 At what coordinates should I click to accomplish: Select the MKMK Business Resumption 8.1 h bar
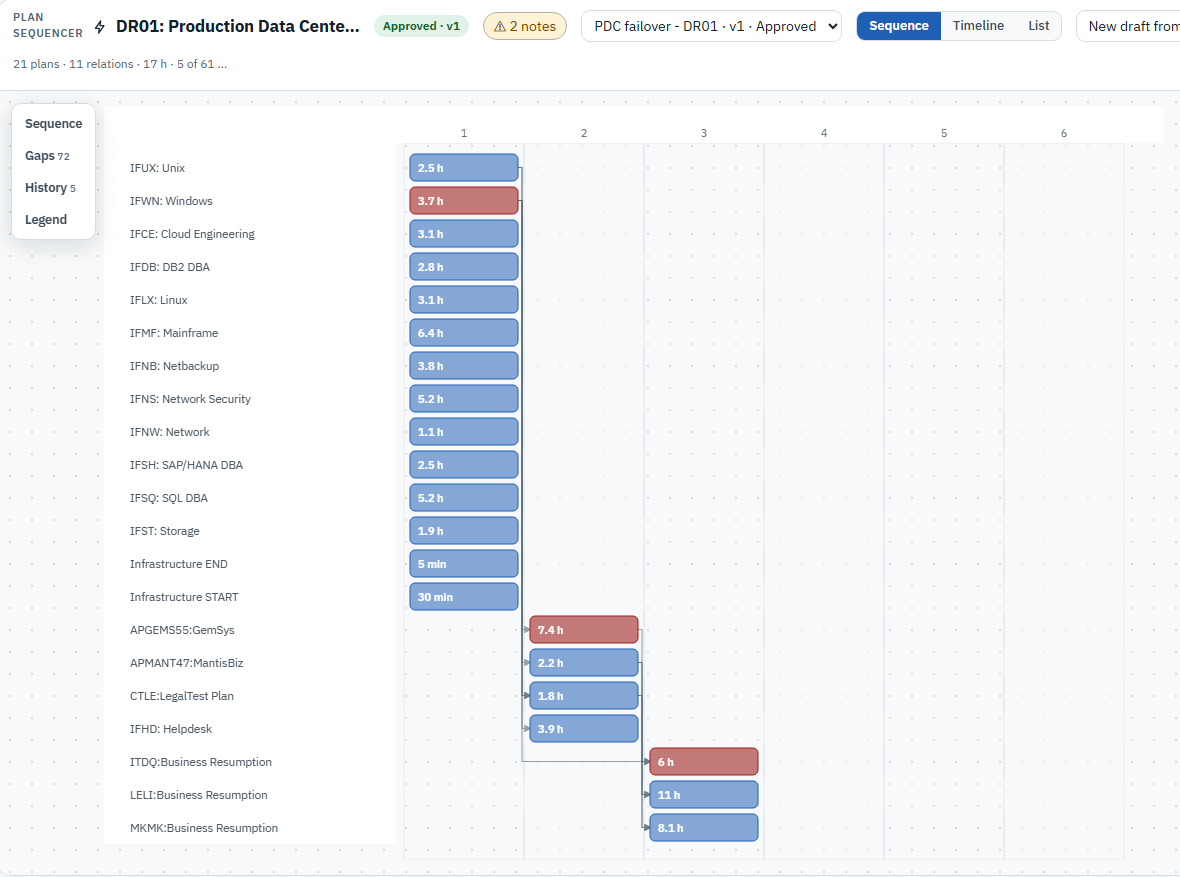point(704,828)
